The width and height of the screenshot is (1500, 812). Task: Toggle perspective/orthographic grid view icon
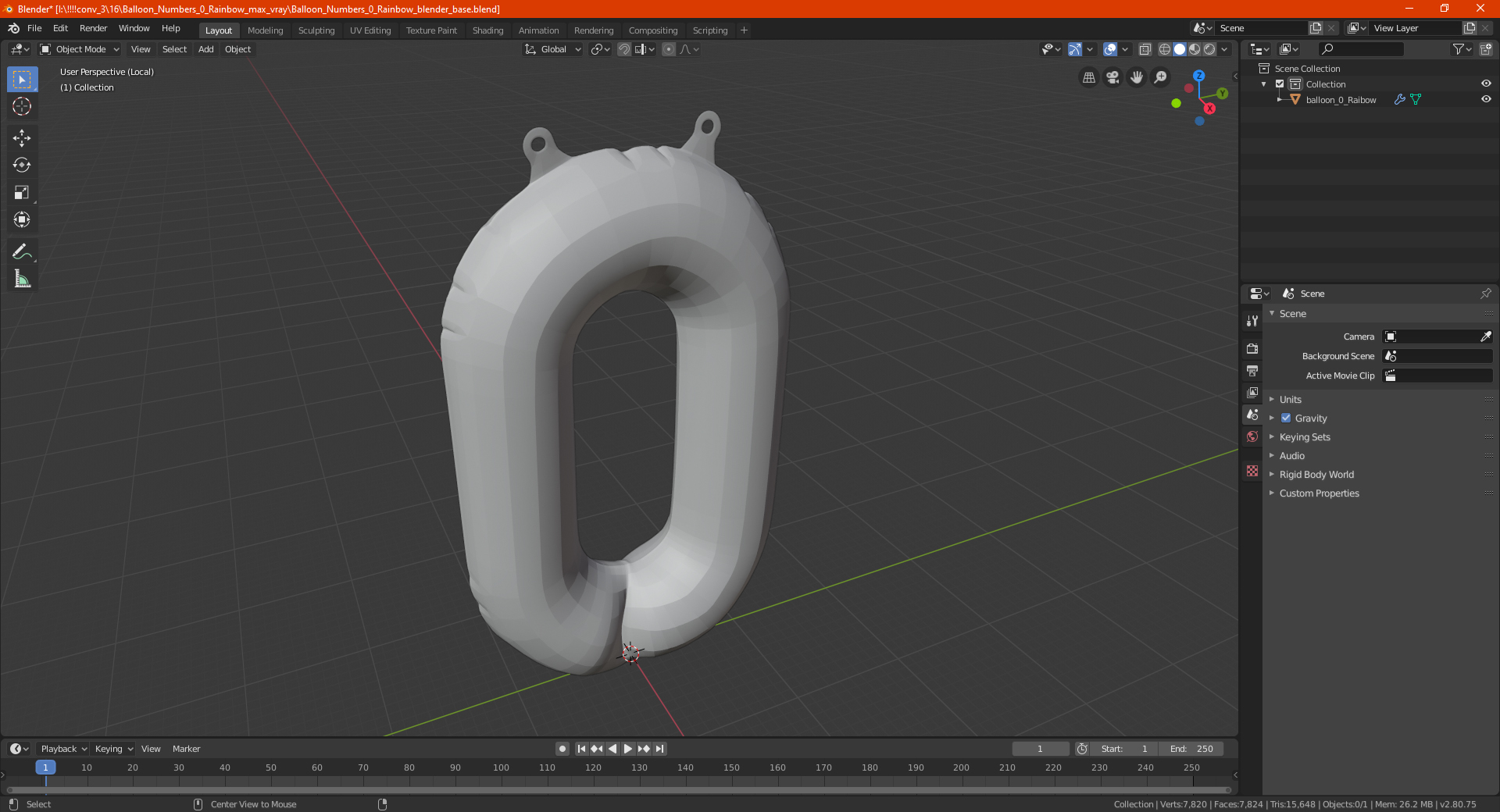coord(1089,77)
